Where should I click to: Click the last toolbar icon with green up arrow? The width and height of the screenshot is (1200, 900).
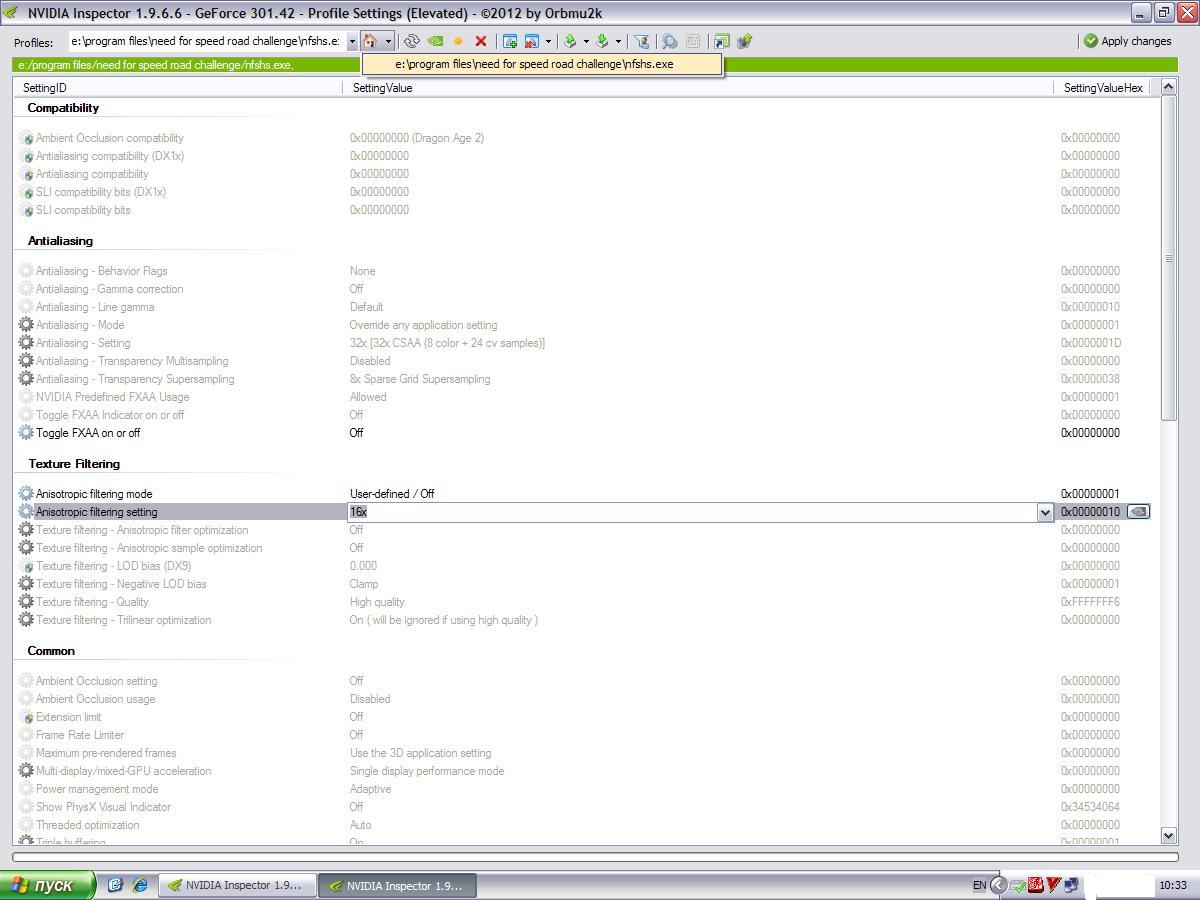coord(744,41)
